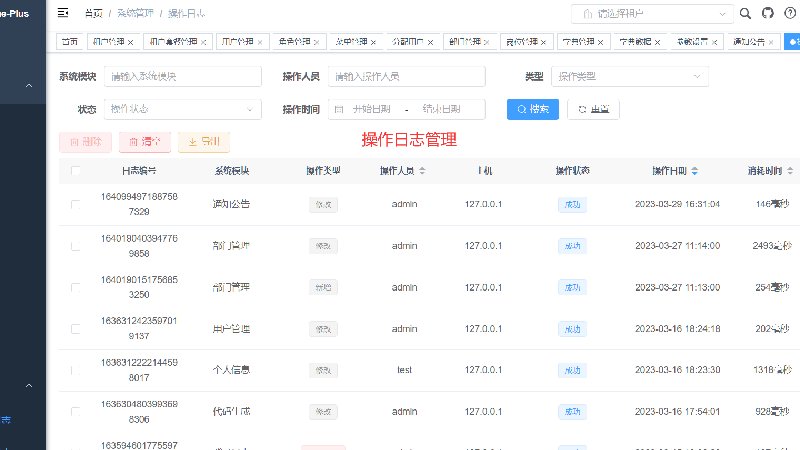Sort by 操作人员 column arrows
The height and width of the screenshot is (450, 800).
coord(422,171)
